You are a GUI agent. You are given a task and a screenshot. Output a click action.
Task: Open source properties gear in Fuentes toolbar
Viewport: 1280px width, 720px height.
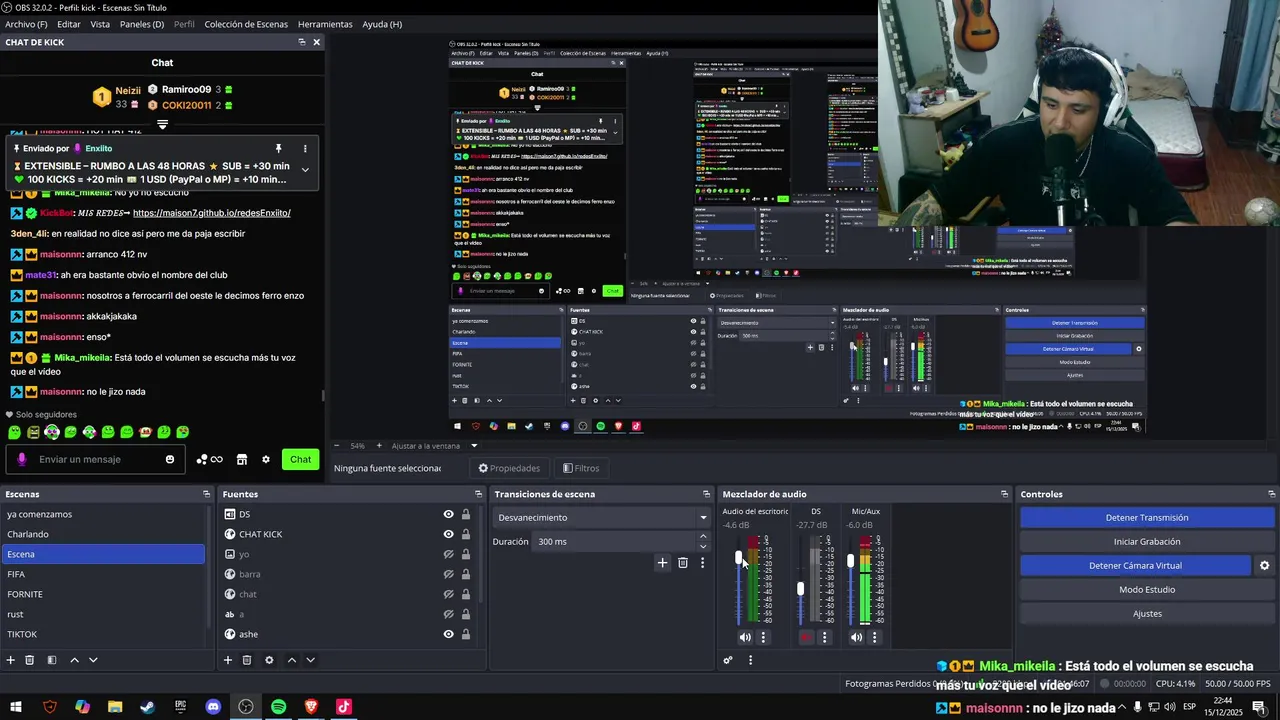[x=269, y=660]
